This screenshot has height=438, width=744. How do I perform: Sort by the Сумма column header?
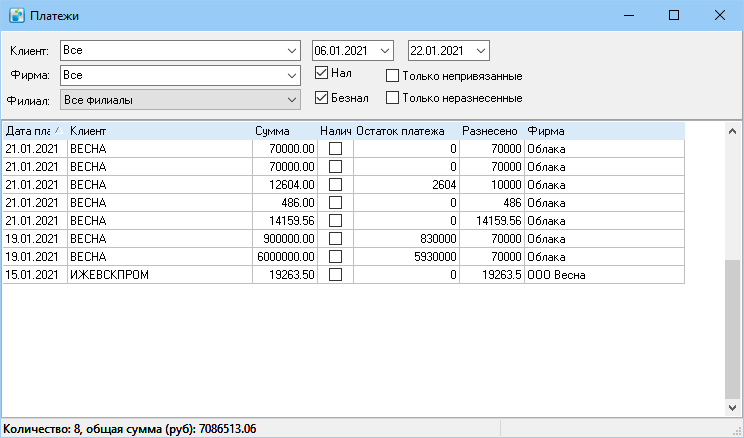285,131
